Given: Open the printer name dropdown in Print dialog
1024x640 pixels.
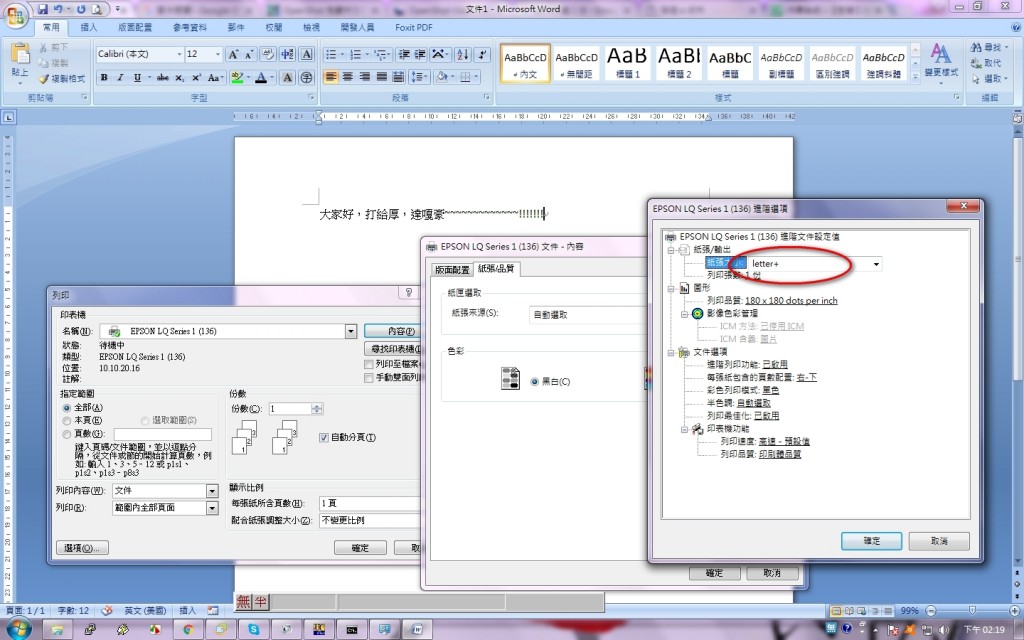Looking at the screenshot, I should click(351, 331).
